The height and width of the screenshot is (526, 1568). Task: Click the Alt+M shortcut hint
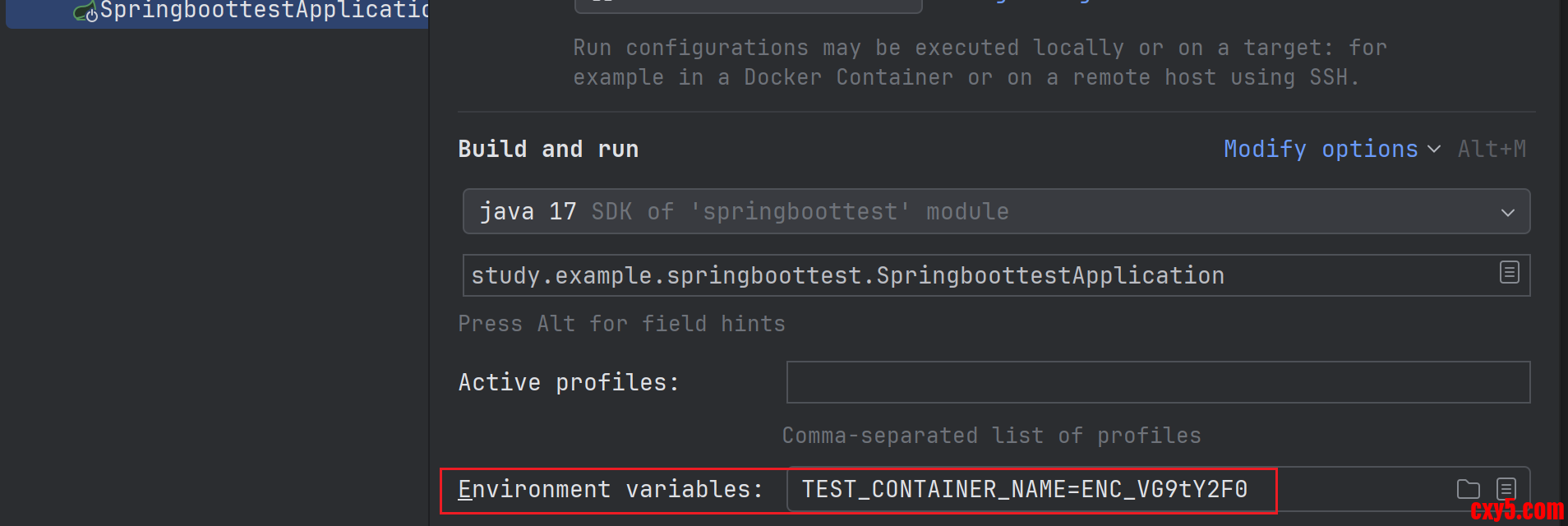[x=1491, y=150]
